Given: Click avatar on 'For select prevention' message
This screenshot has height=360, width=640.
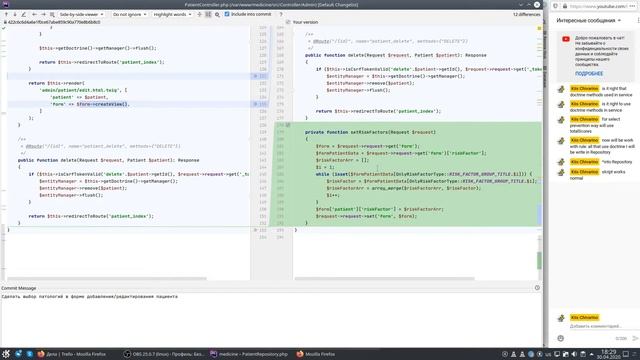Looking at the screenshot, I should pos(562,120).
